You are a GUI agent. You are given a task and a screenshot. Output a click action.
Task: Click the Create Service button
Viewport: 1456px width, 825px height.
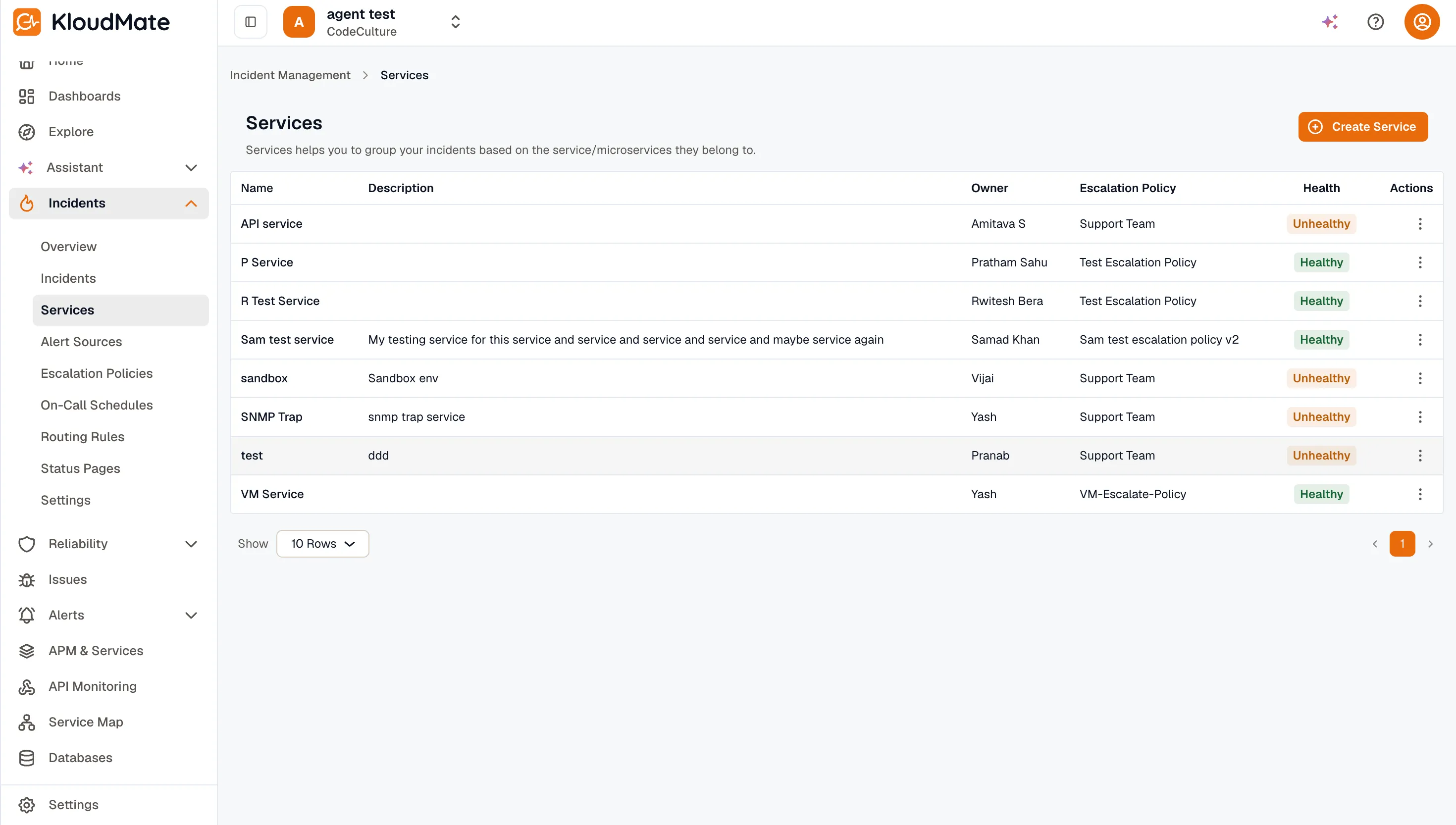point(1362,127)
